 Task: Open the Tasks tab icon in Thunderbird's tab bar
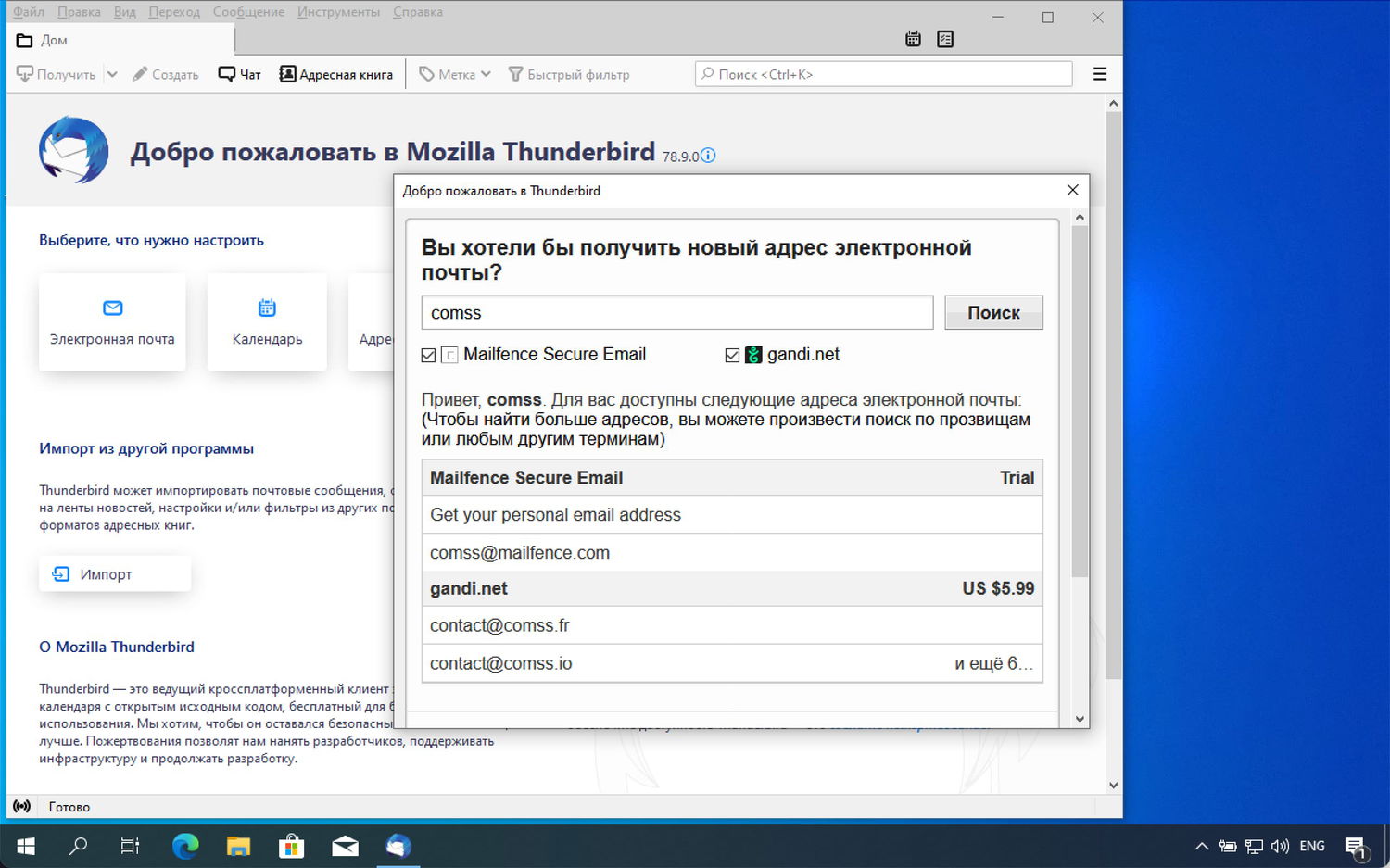[x=945, y=39]
